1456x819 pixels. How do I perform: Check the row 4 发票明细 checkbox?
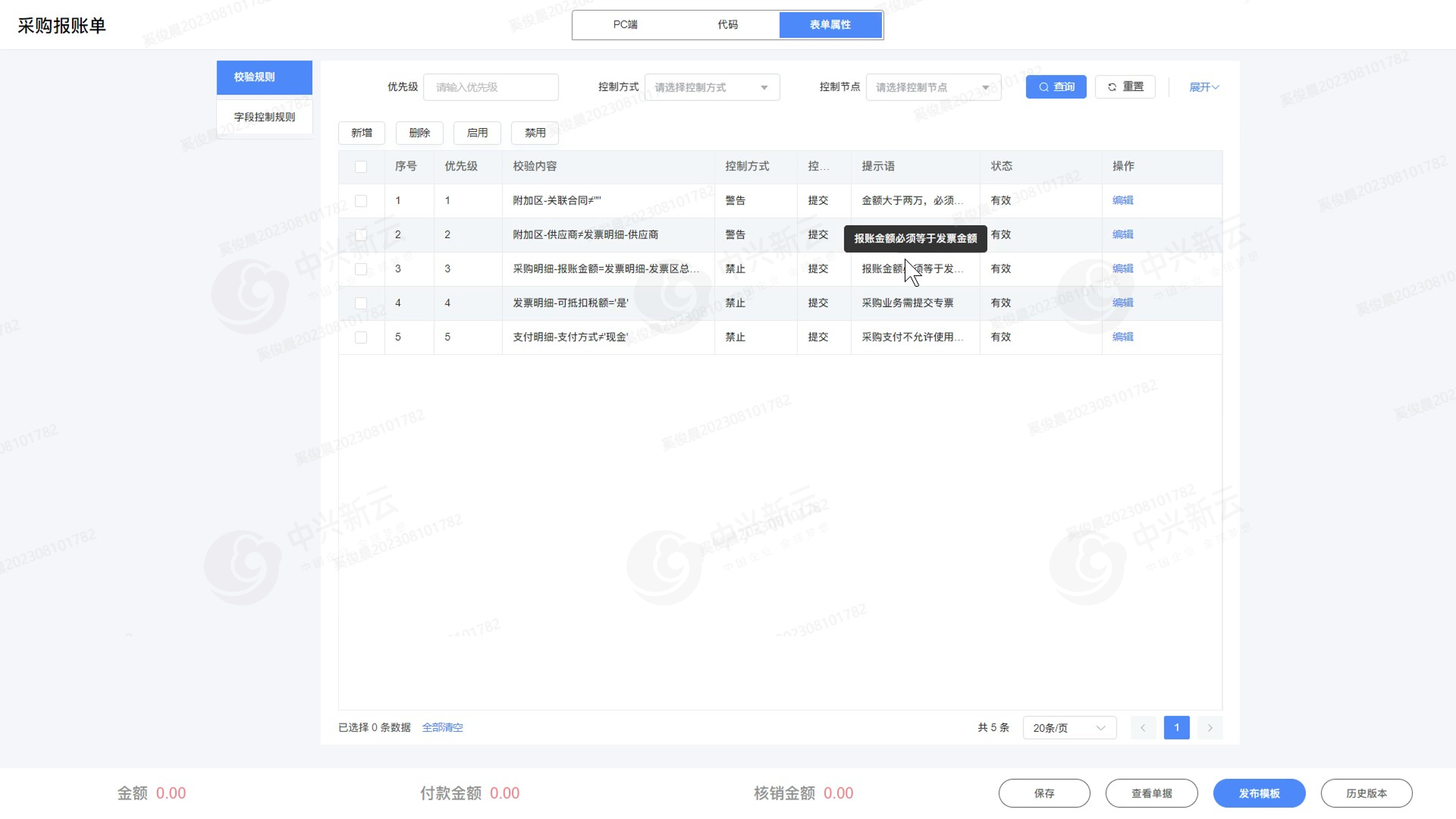361,303
